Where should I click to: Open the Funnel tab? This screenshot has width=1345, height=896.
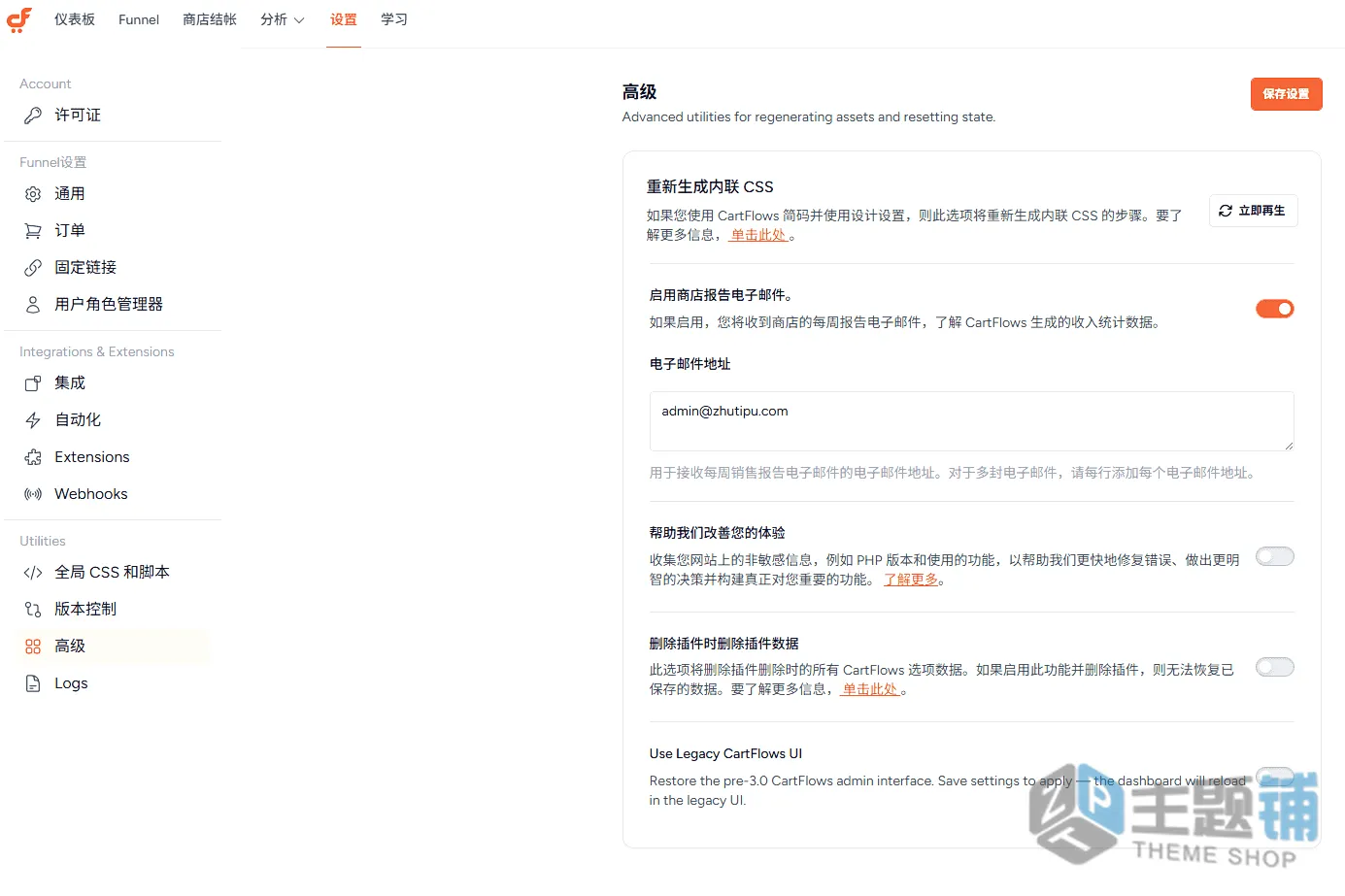[139, 19]
